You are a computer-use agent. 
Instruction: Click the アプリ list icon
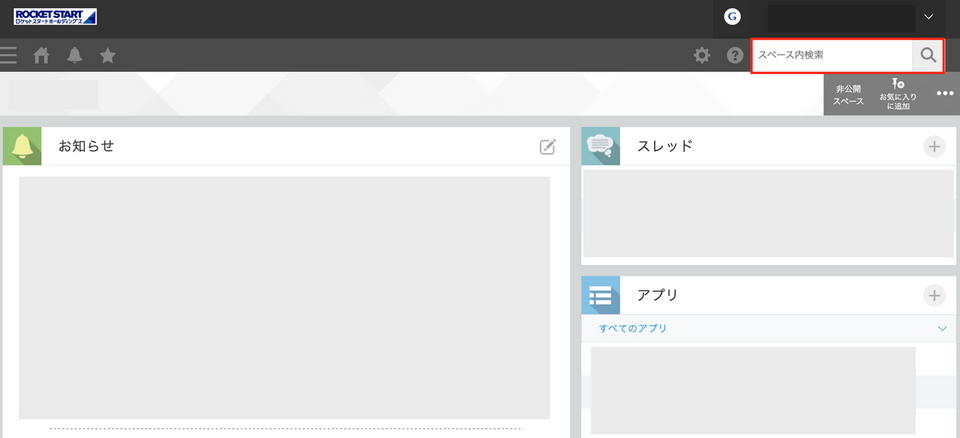pos(601,295)
